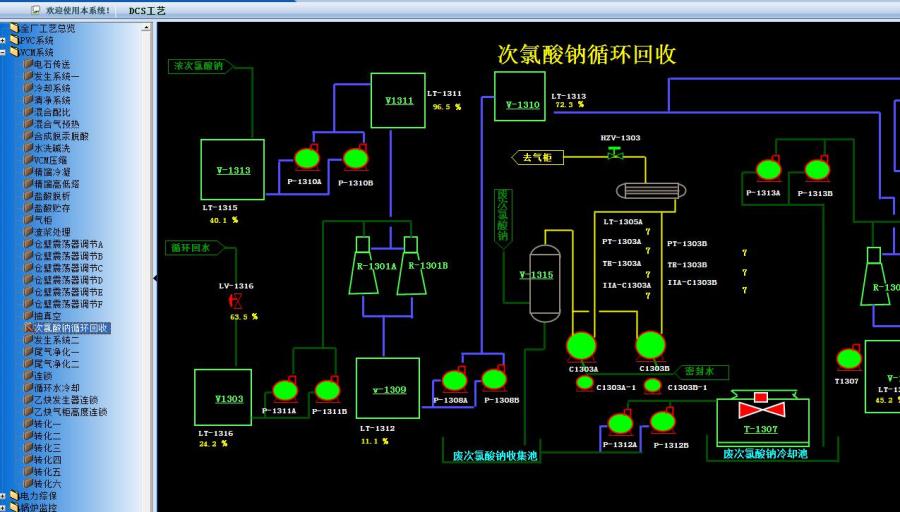Expand the 电力综保 tree node

3,496
